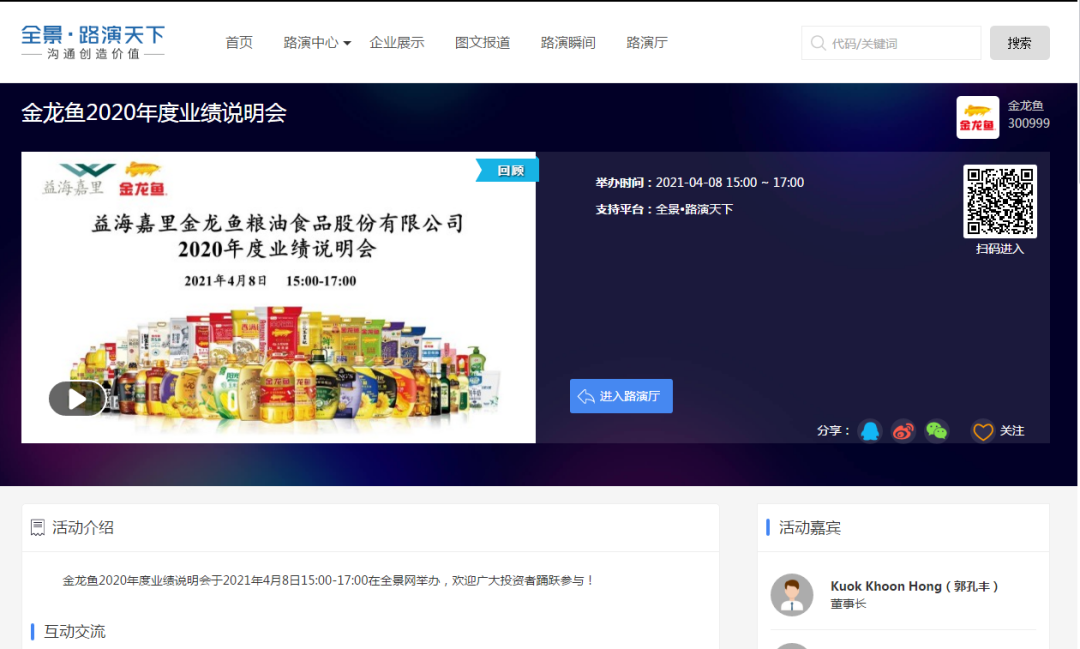Click the 活动介绍 section icon

tap(38, 528)
